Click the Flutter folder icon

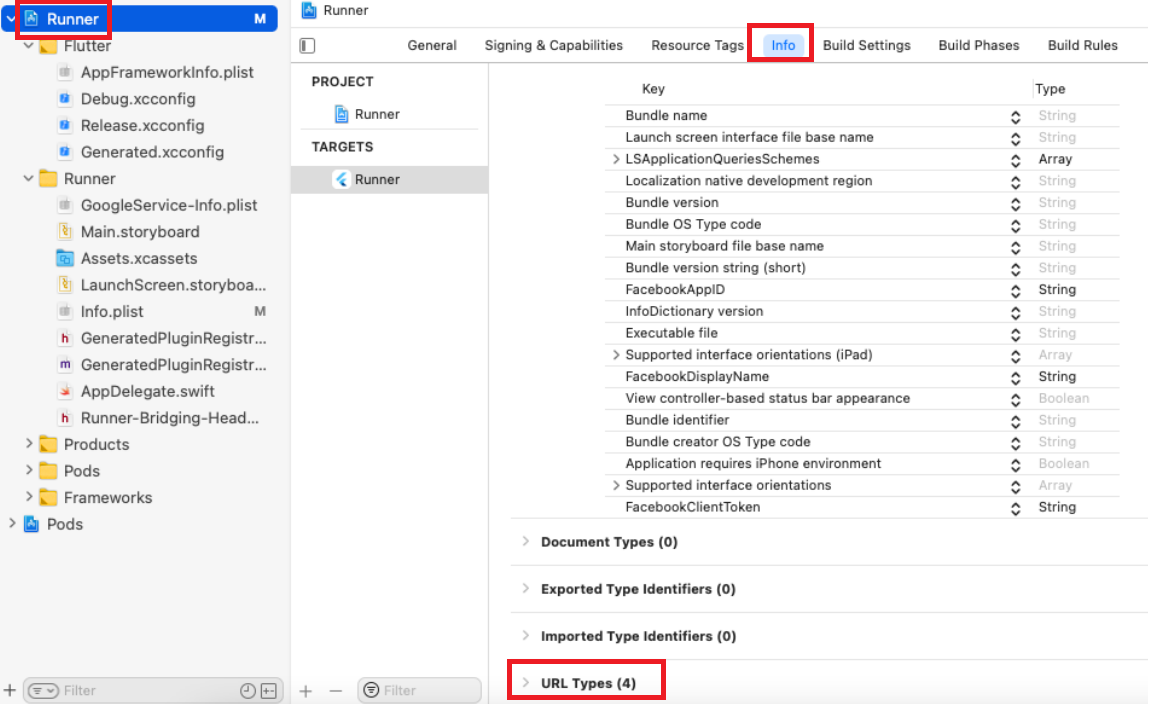(48, 46)
